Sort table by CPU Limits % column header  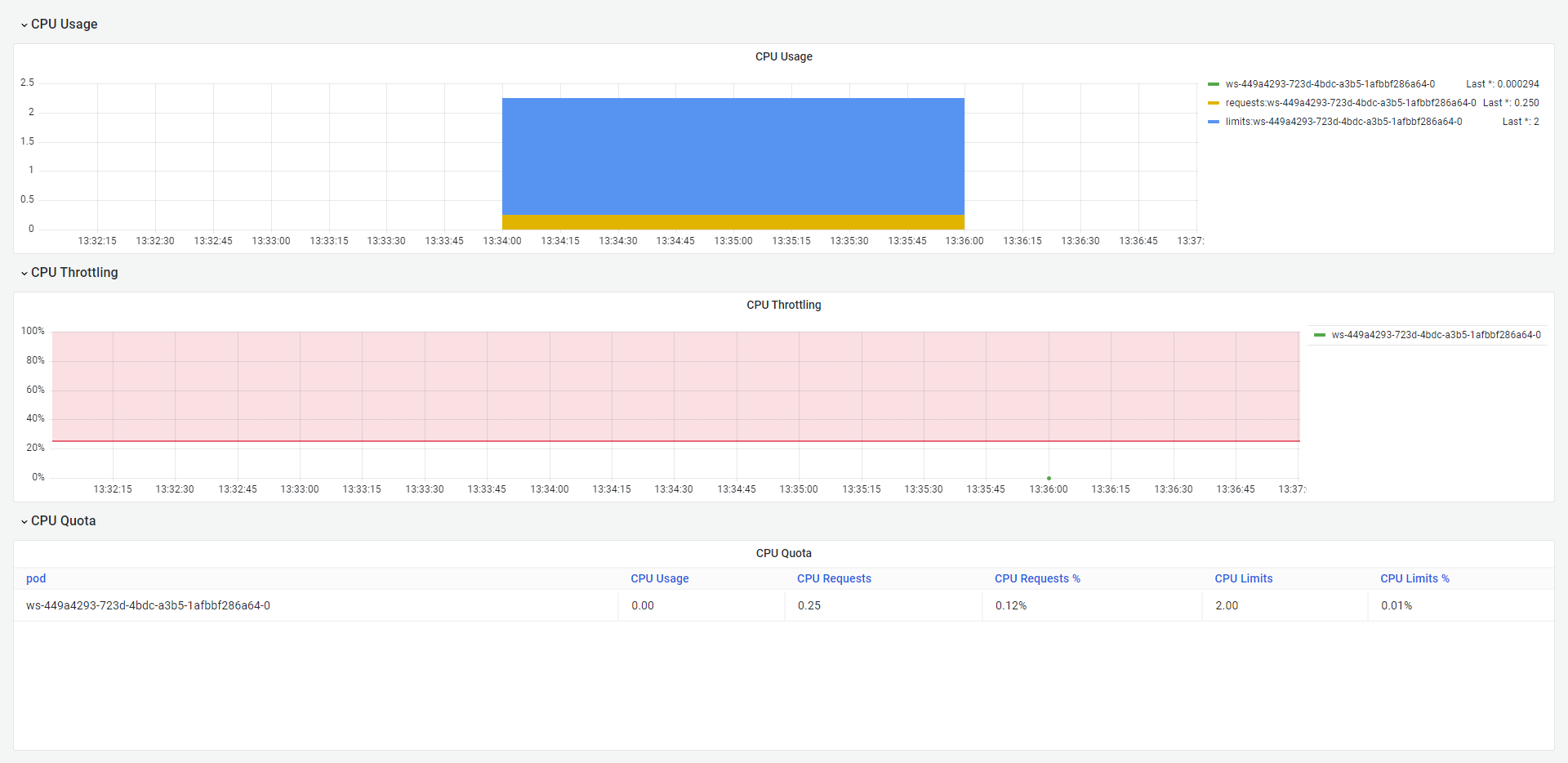[1414, 578]
